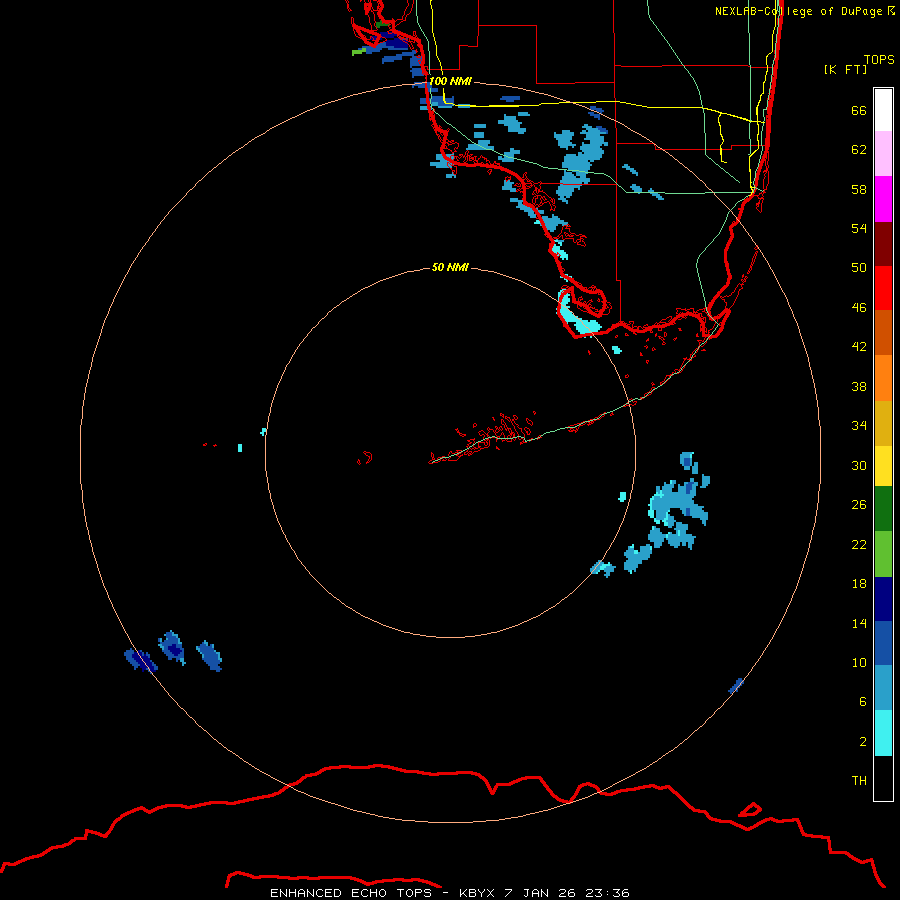The height and width of the screenshot is (900, 900).
Task: Select the legend value 26
Action: point(859,504)
